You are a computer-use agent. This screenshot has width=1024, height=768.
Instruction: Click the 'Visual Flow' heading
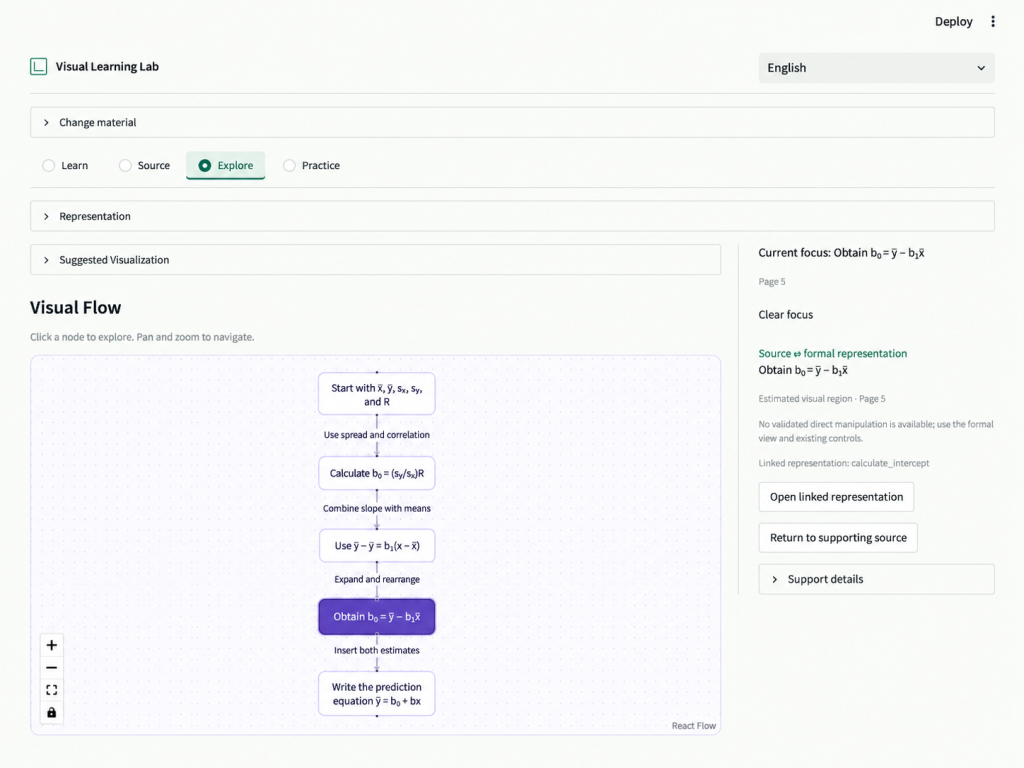[76, 308]
